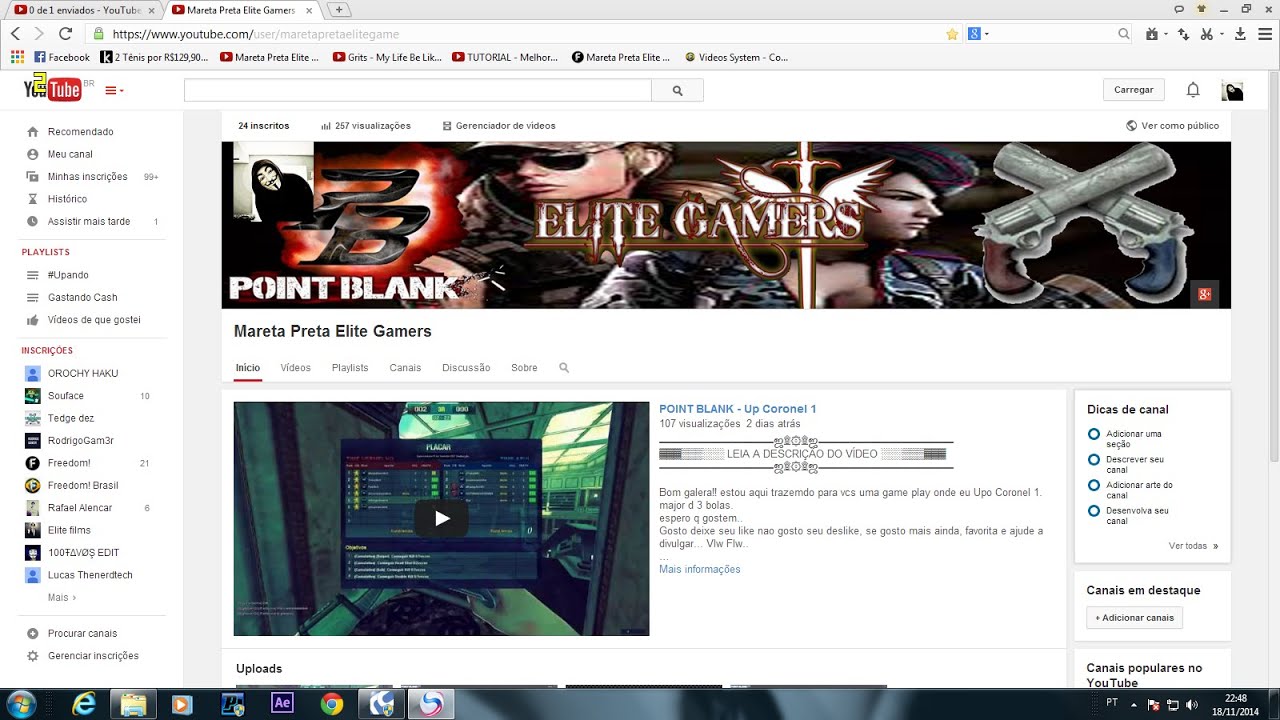This screenshot has width=1280, height=720.
Task: Open Windows Start menu
Action: coord(21,704)
